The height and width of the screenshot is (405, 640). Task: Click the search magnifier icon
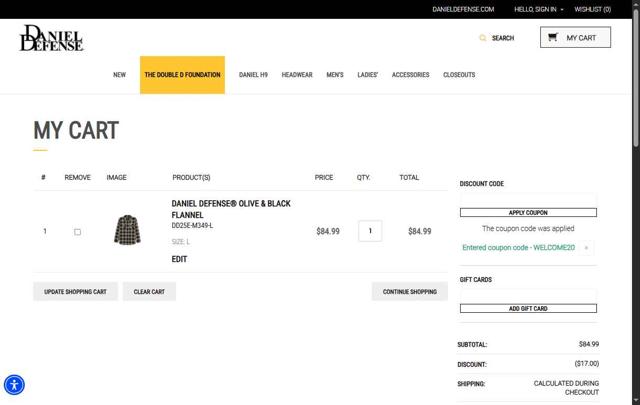pyautogui.click(x=482, y=38)
